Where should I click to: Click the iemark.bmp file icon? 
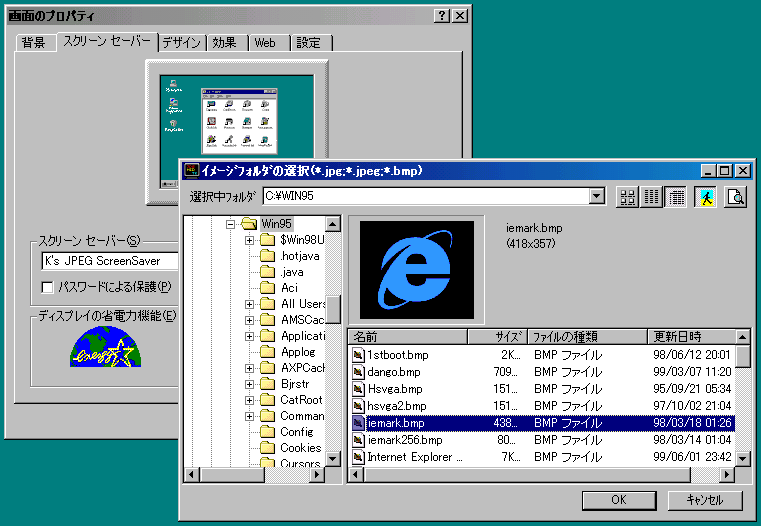(358, 423)
